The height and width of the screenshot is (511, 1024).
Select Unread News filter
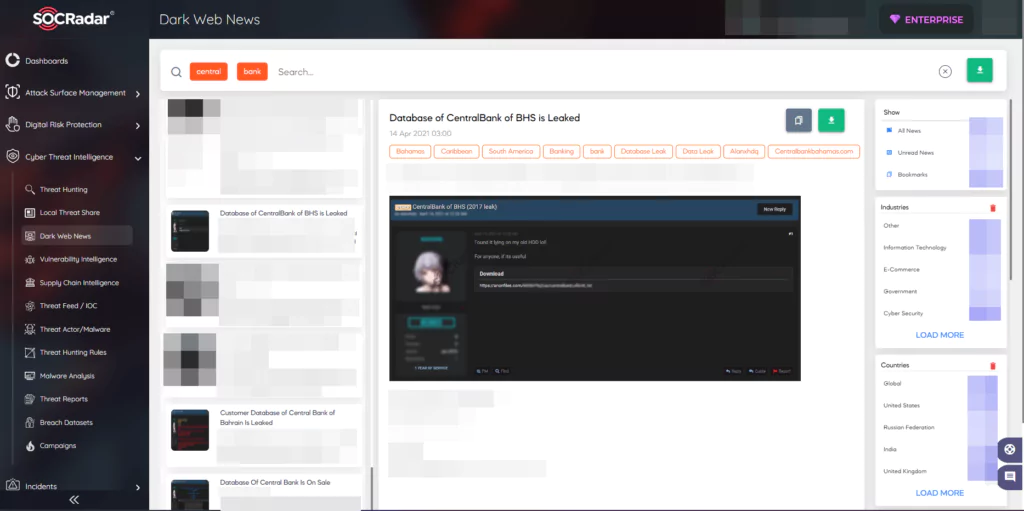click(916, 152)
